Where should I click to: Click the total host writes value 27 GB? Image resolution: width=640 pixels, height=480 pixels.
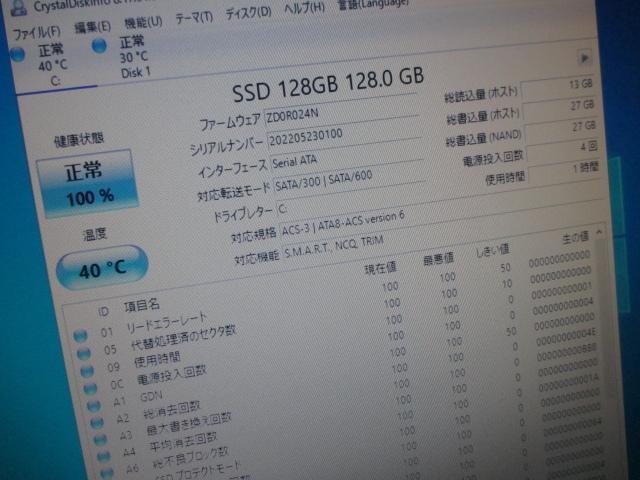click(x=559, y=109)
